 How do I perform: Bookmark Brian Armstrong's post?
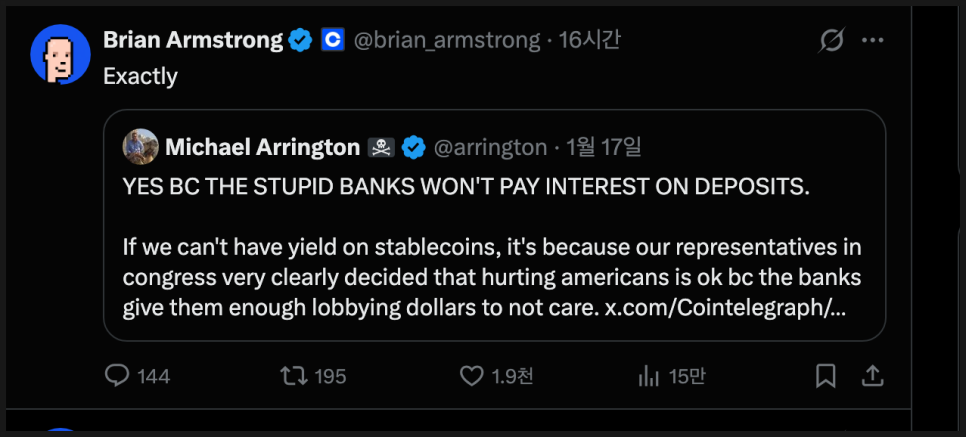pyautogui.click(x=826, y=376)
